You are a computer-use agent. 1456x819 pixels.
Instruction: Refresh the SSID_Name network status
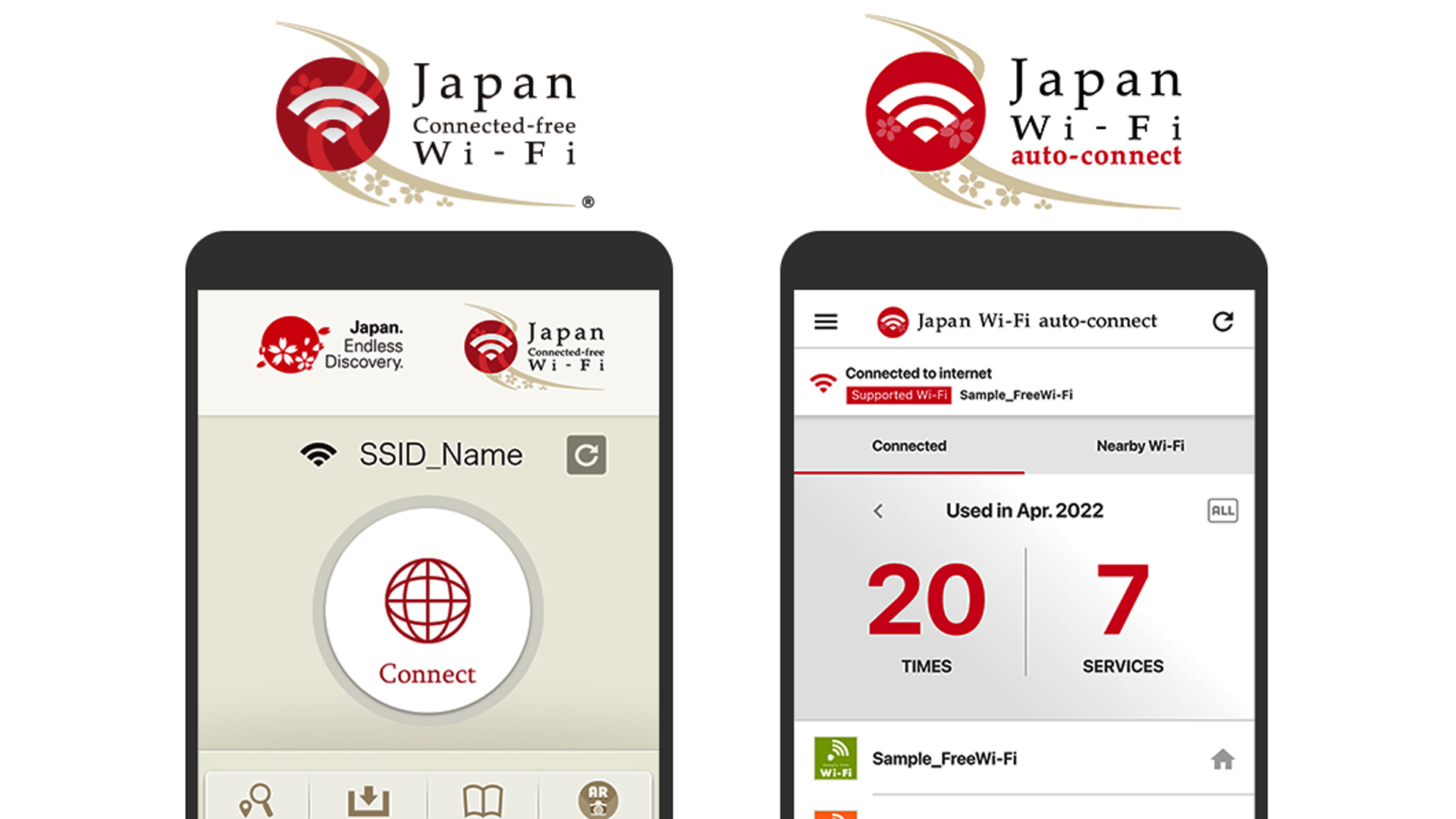[x=586, y=455]
